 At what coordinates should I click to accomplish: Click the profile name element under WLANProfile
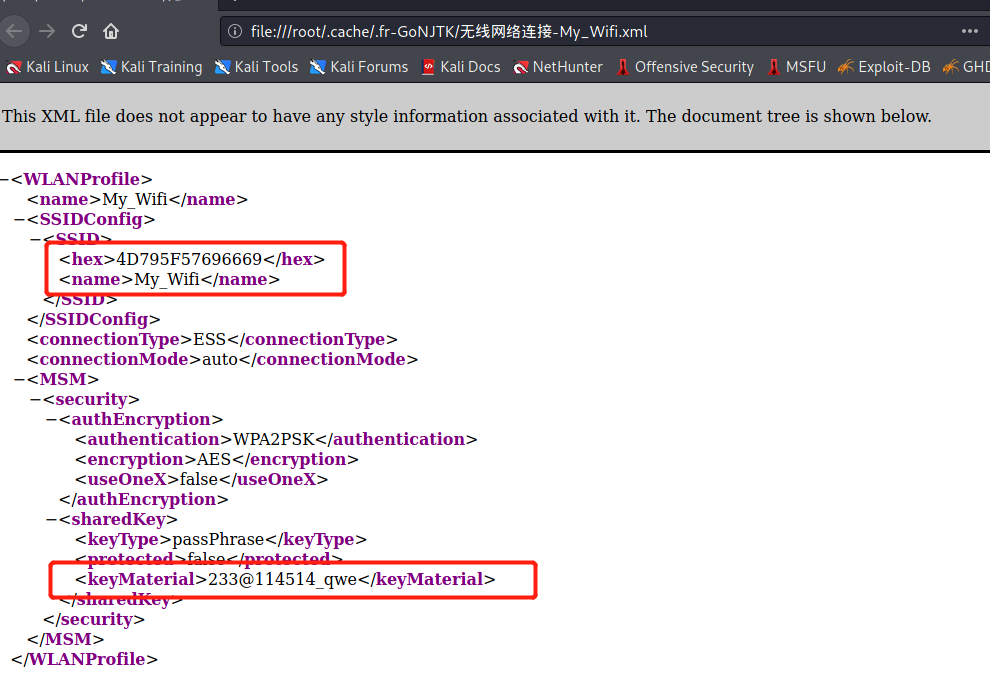(137, 199)
